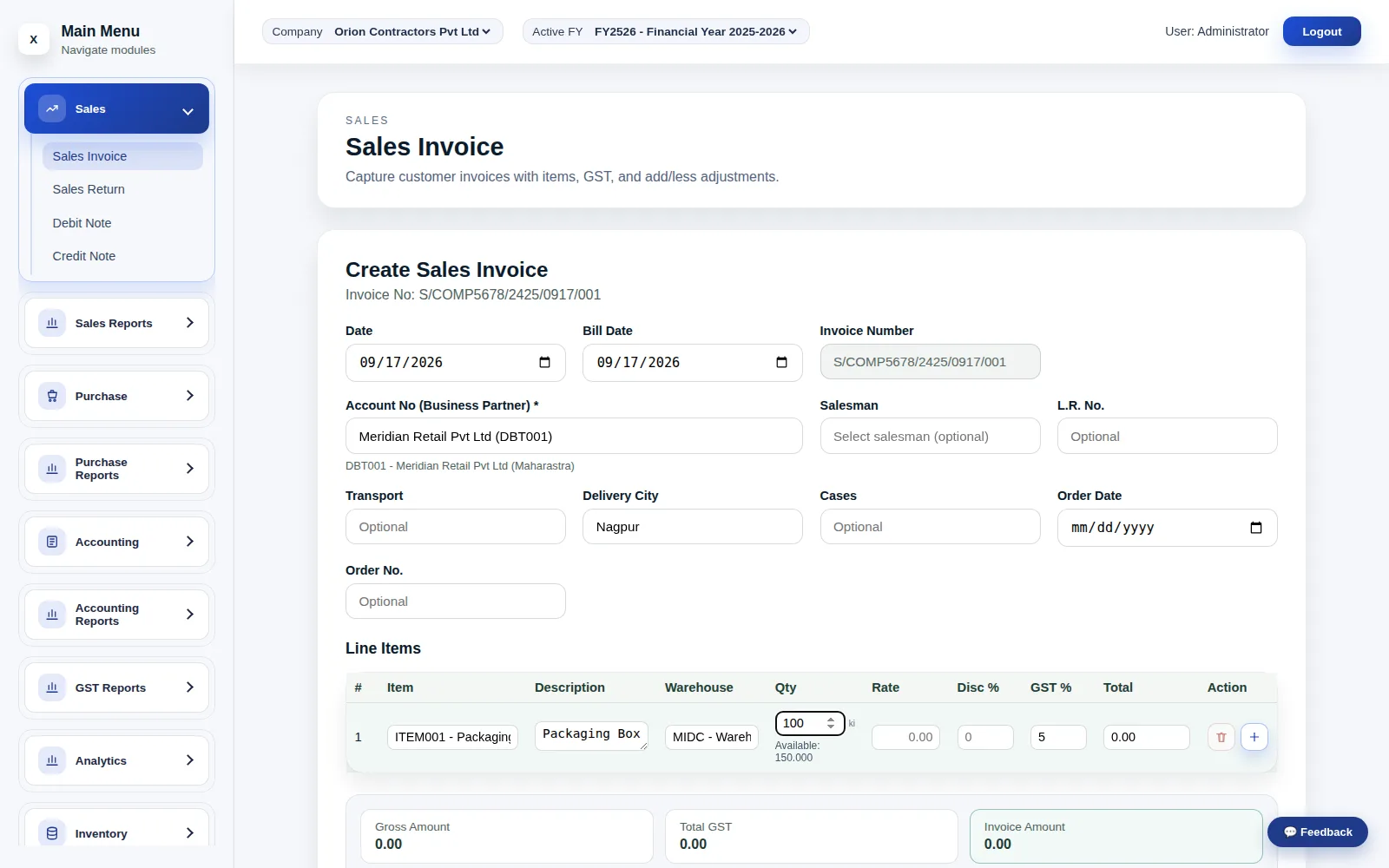Click the Order No. input field
The image size is (1389, 868).
tap(455, 601)
